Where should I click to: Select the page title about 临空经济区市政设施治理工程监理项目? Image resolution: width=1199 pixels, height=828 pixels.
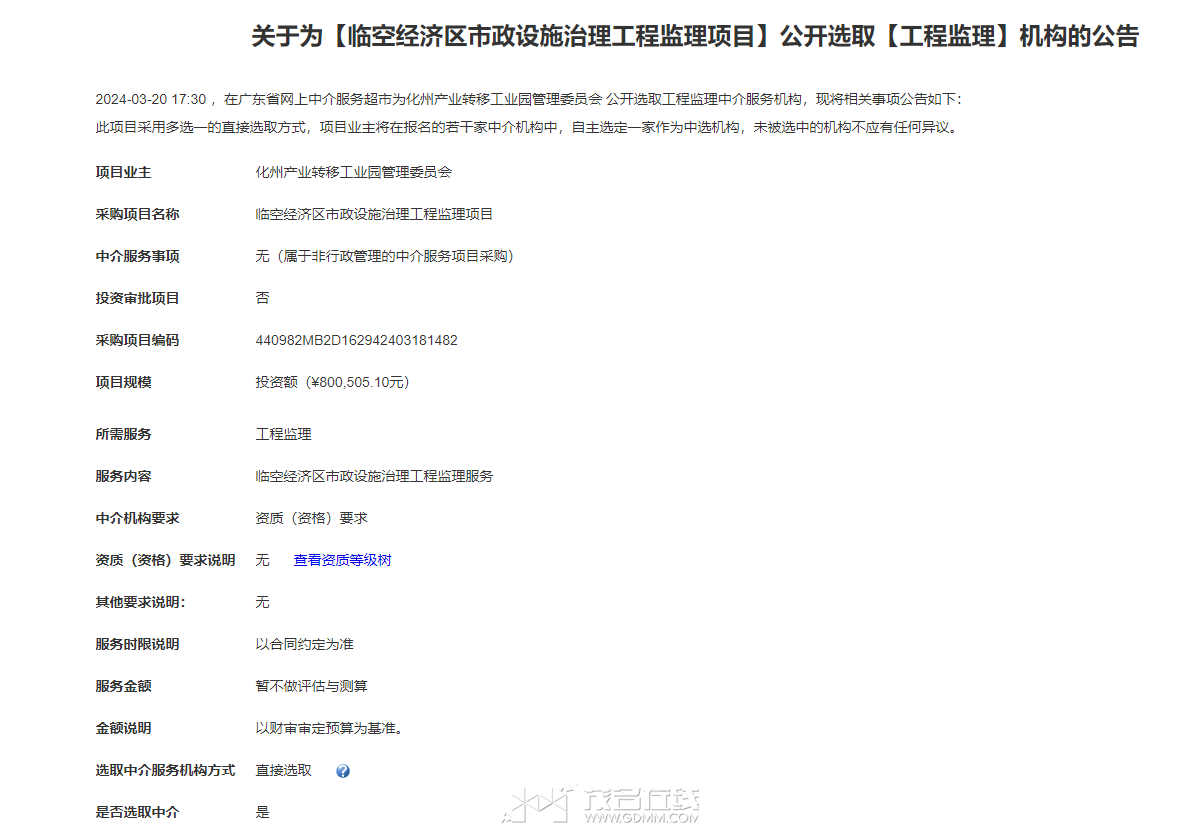695,36
